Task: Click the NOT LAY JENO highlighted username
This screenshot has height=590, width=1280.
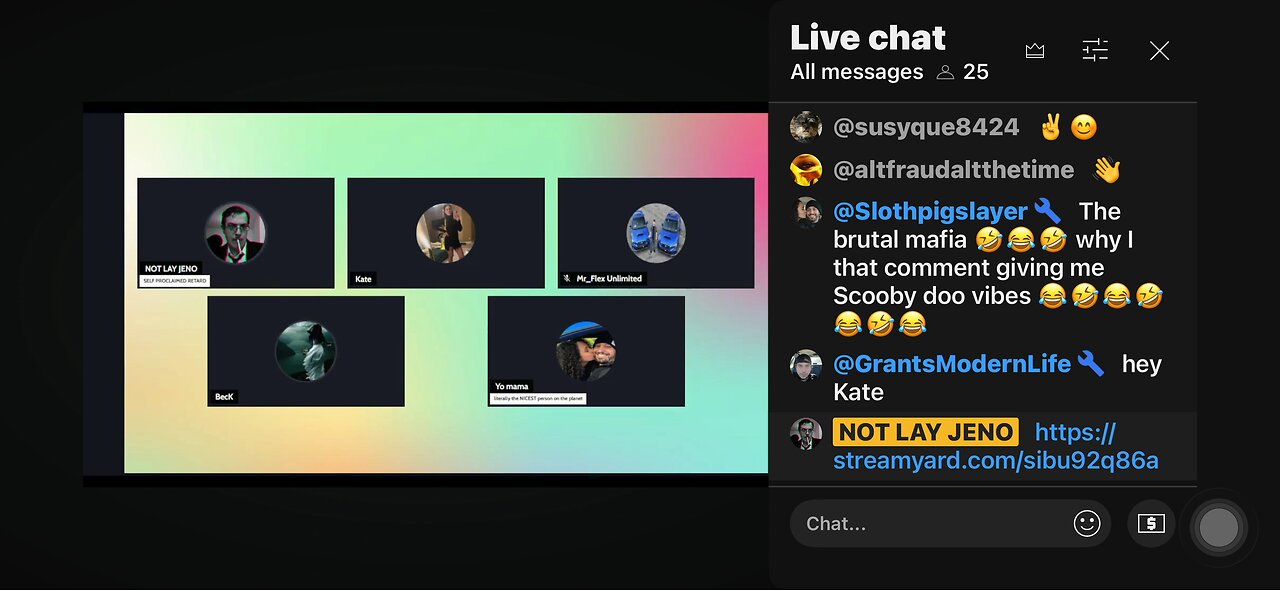Action: [925, 432]
